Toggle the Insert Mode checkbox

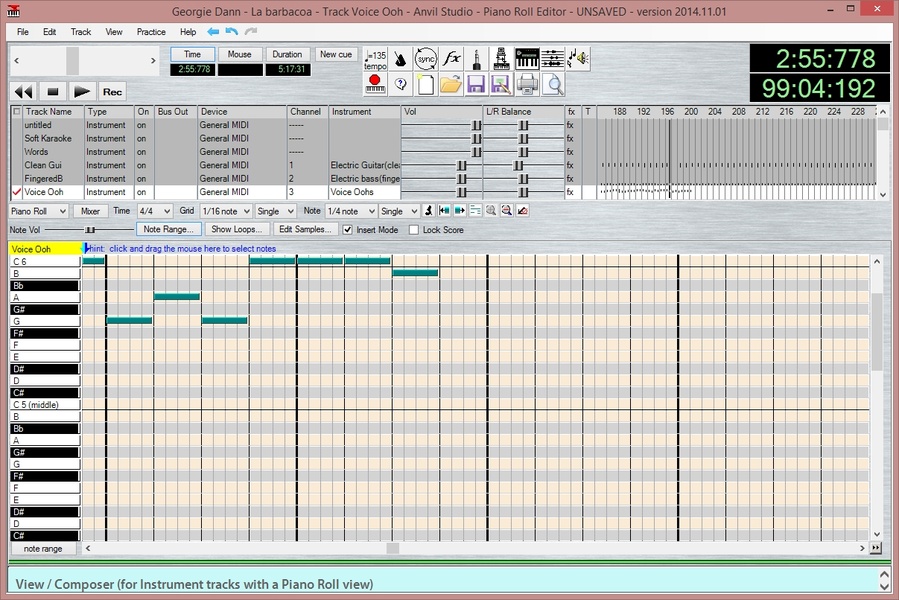click(348, 230)
